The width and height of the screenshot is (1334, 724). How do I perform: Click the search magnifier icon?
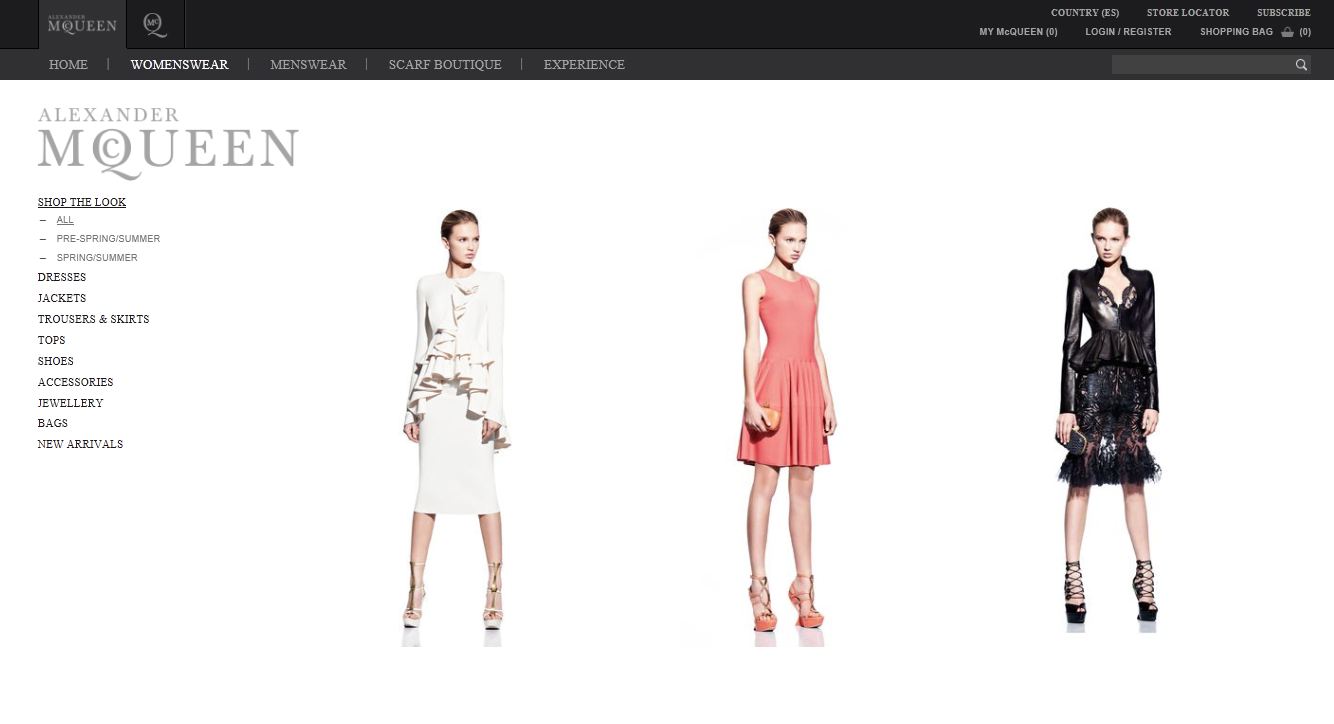pos(1301,65)
